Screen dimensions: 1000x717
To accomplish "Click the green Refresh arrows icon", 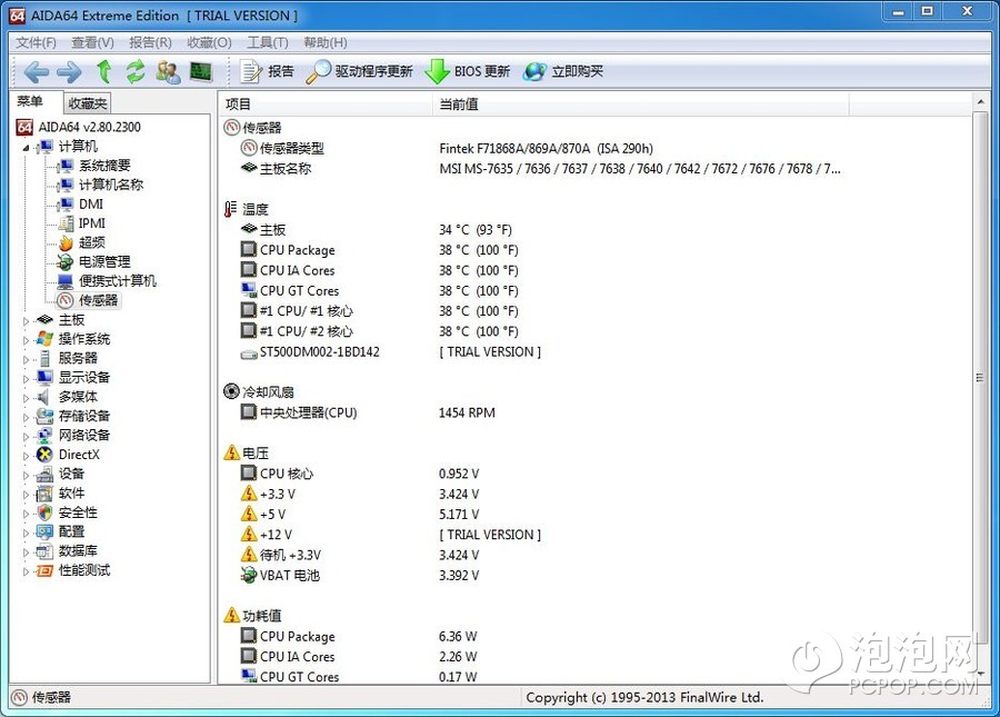I will [x=135, y=71].
